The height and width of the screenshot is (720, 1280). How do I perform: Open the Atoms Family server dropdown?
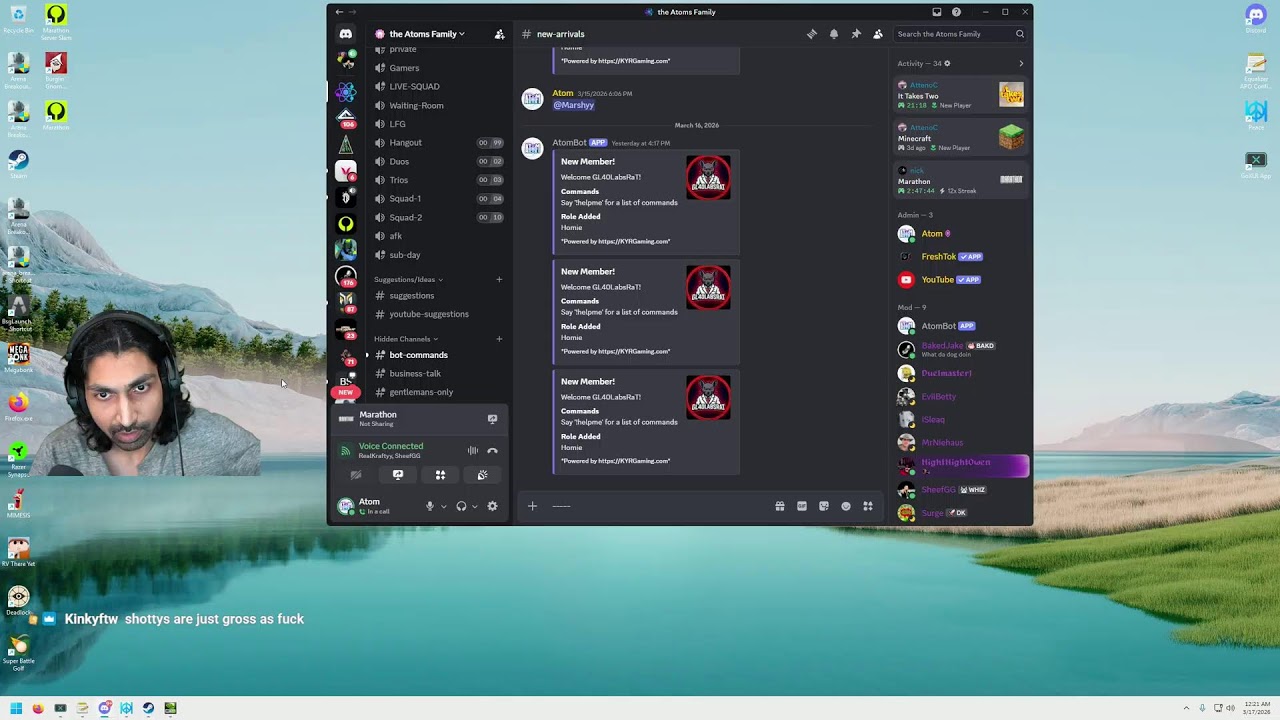(x=419, y=34)
